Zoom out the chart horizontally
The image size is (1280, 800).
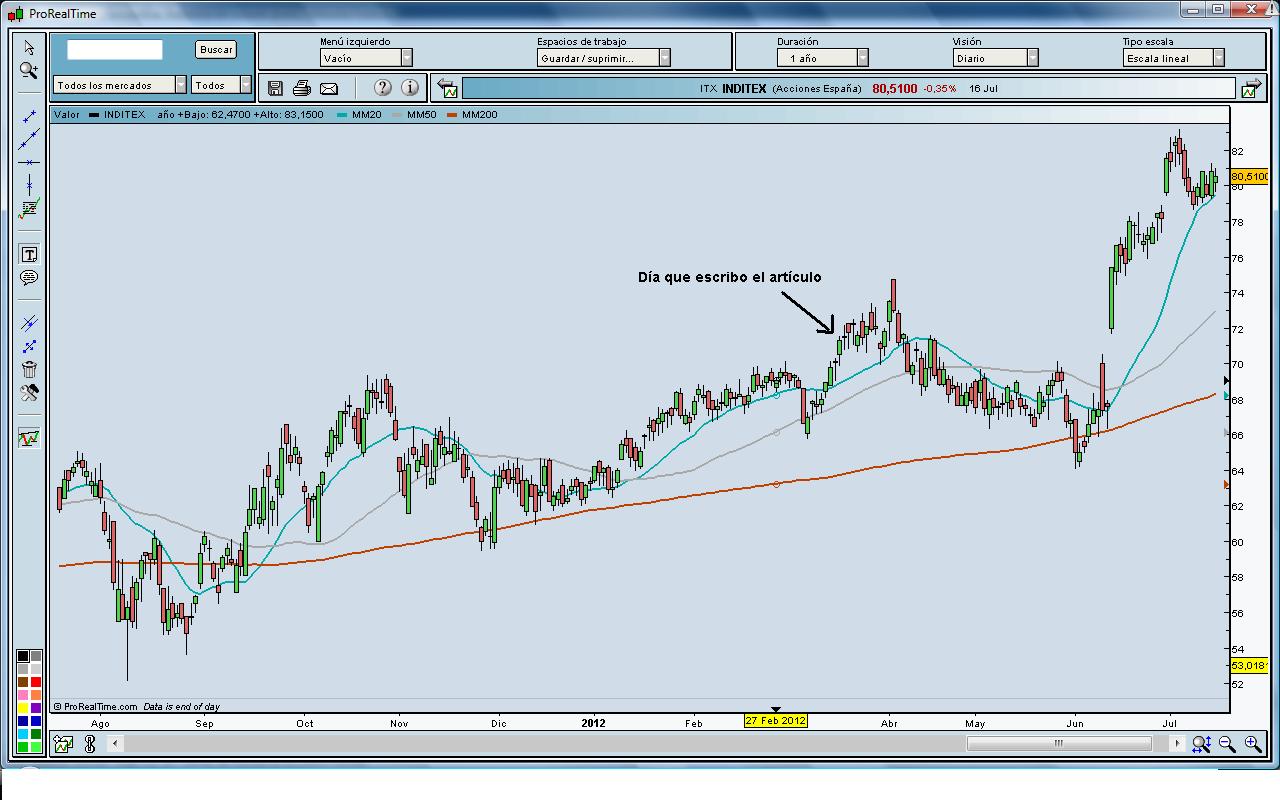1227,744
